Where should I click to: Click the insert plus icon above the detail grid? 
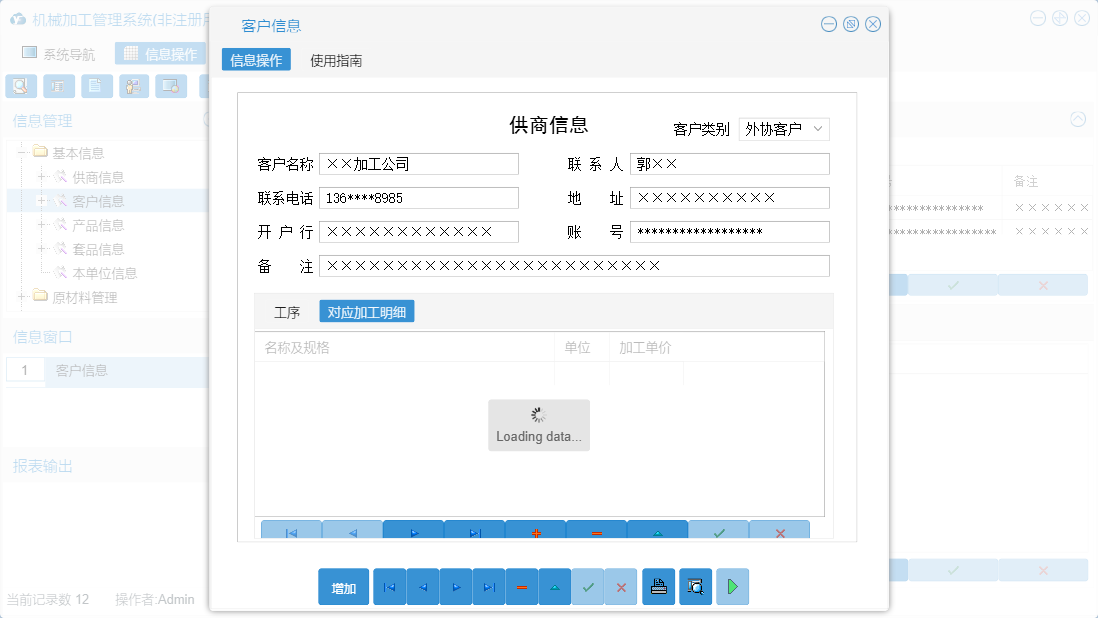pos(535,531)
